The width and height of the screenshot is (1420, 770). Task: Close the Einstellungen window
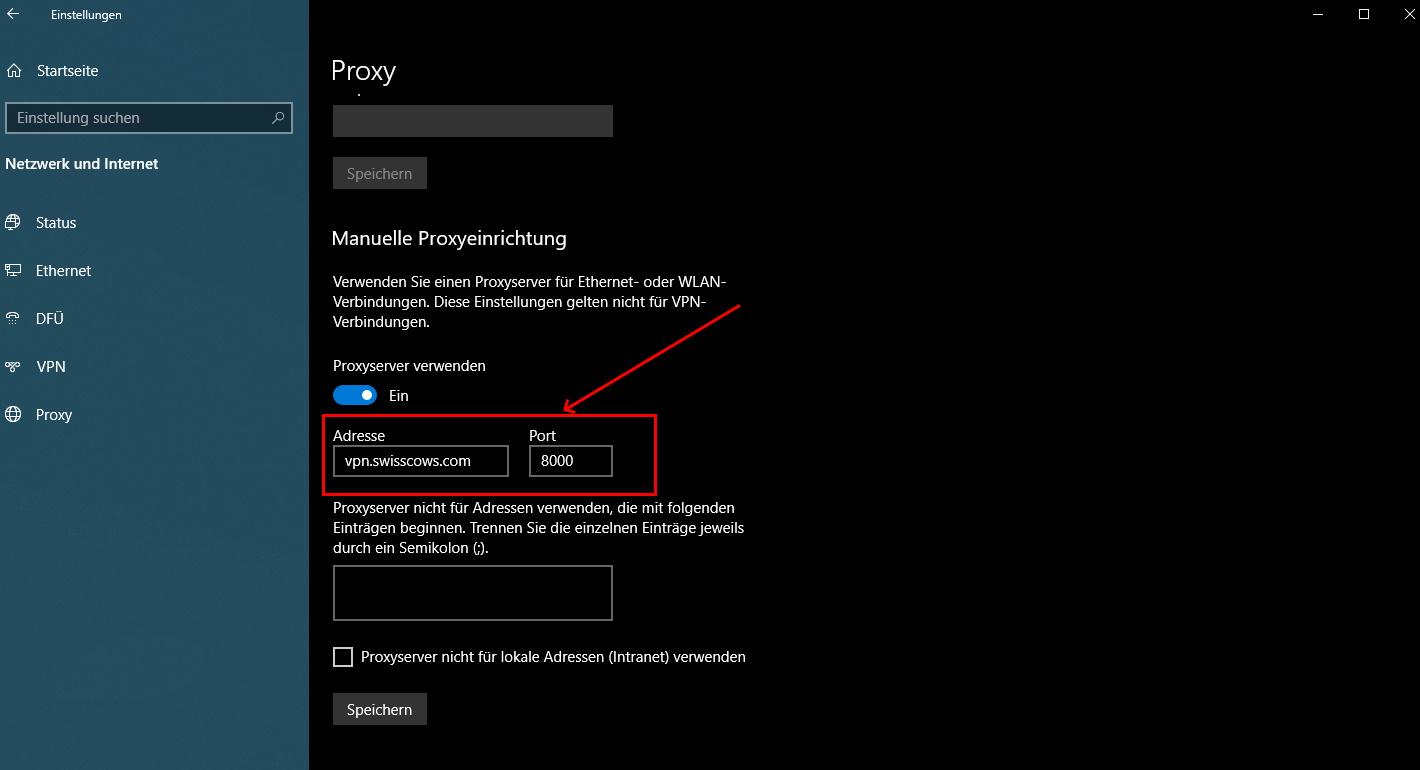coord(1408,14)
